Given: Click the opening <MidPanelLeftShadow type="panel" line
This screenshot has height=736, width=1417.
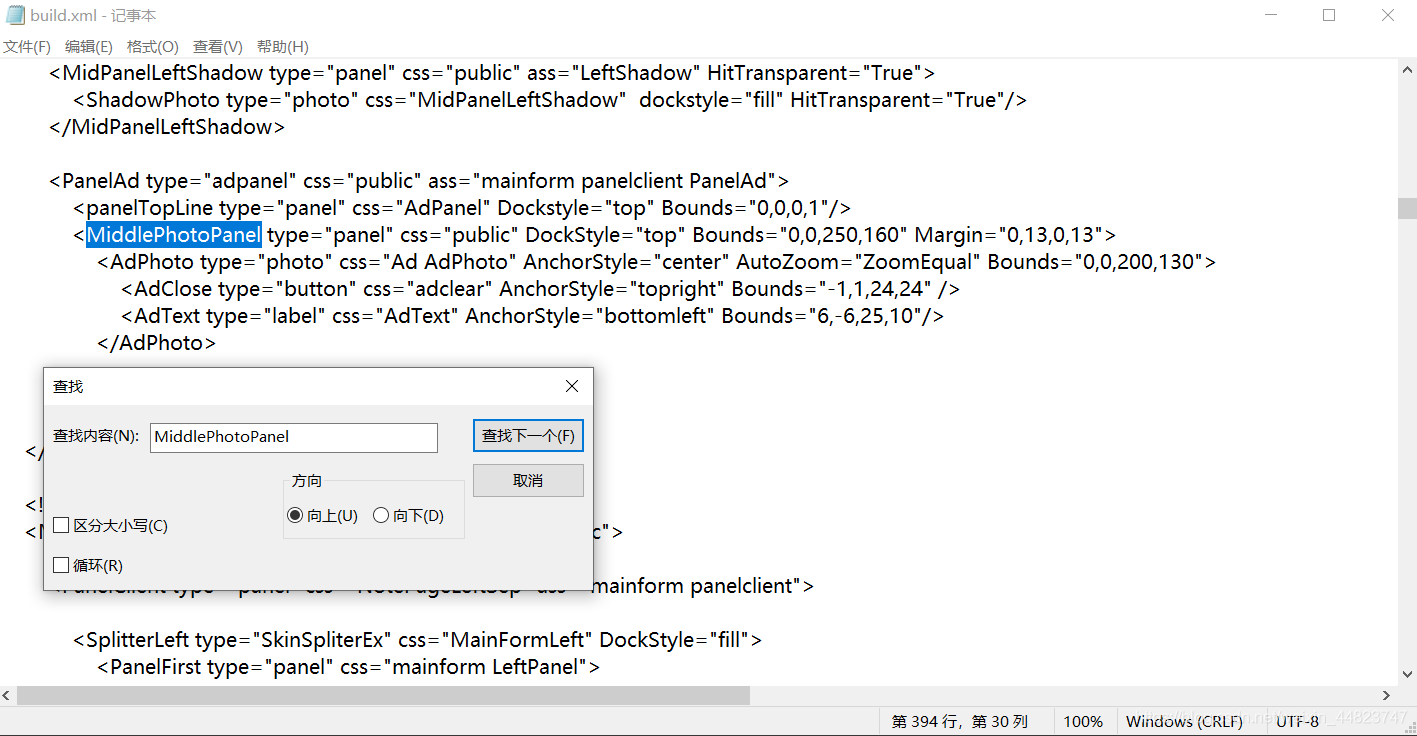Looking at the screenshot, I should (x=492, y=73).
